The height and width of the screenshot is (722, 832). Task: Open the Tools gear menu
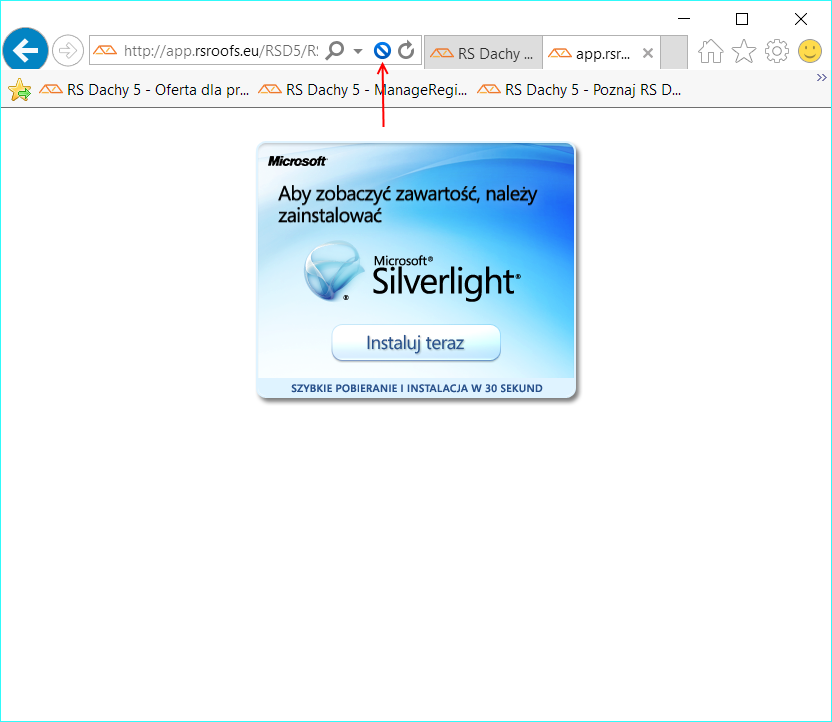point(777,51)
